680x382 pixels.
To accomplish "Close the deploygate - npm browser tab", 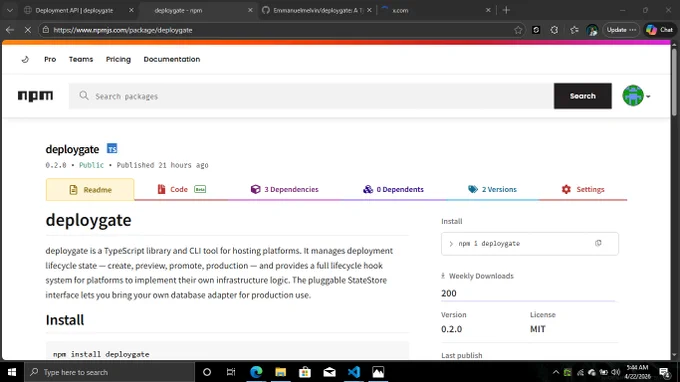I will click(250, 10).
